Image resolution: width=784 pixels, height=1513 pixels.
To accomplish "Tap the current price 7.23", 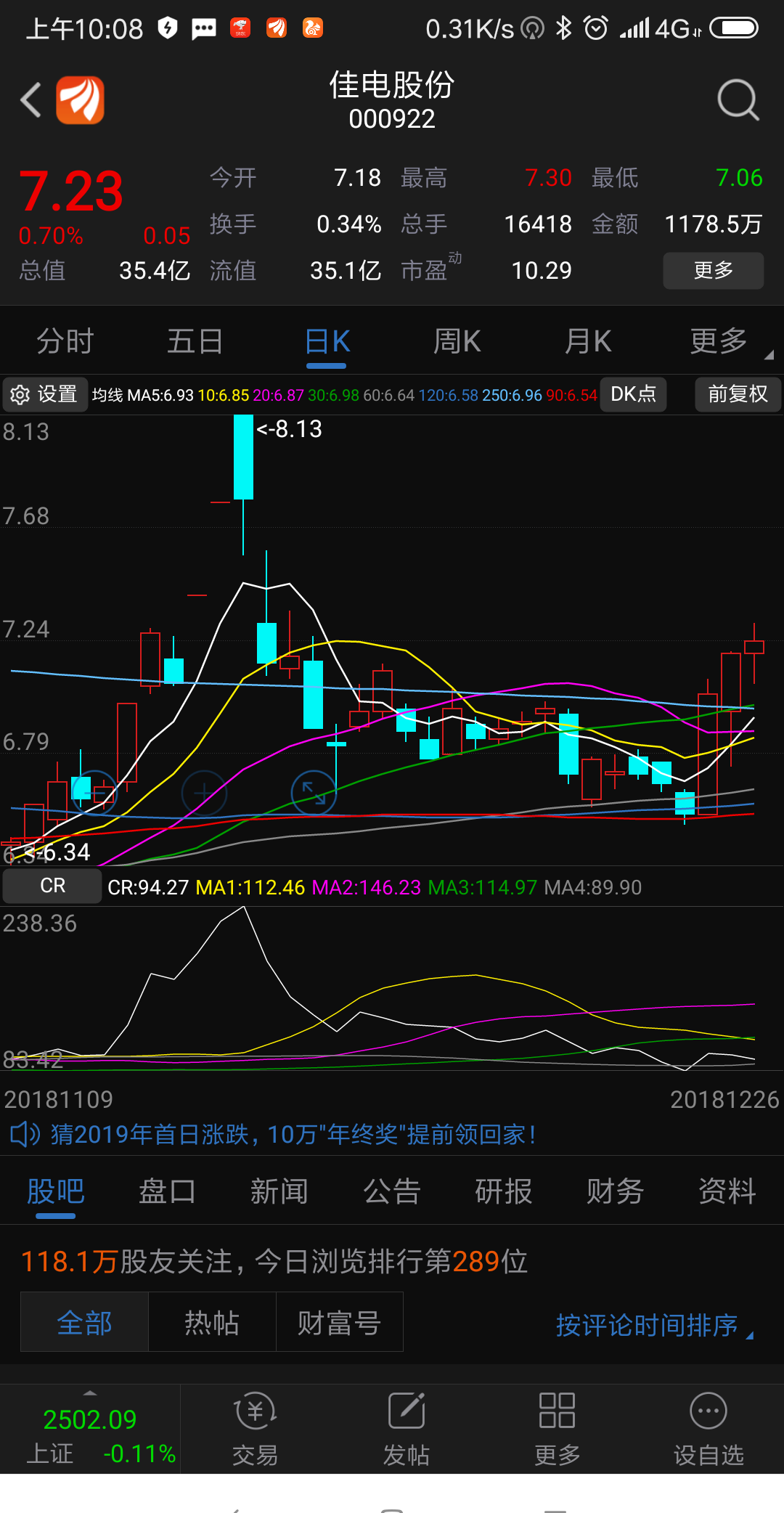I will [x=70, y=192].
